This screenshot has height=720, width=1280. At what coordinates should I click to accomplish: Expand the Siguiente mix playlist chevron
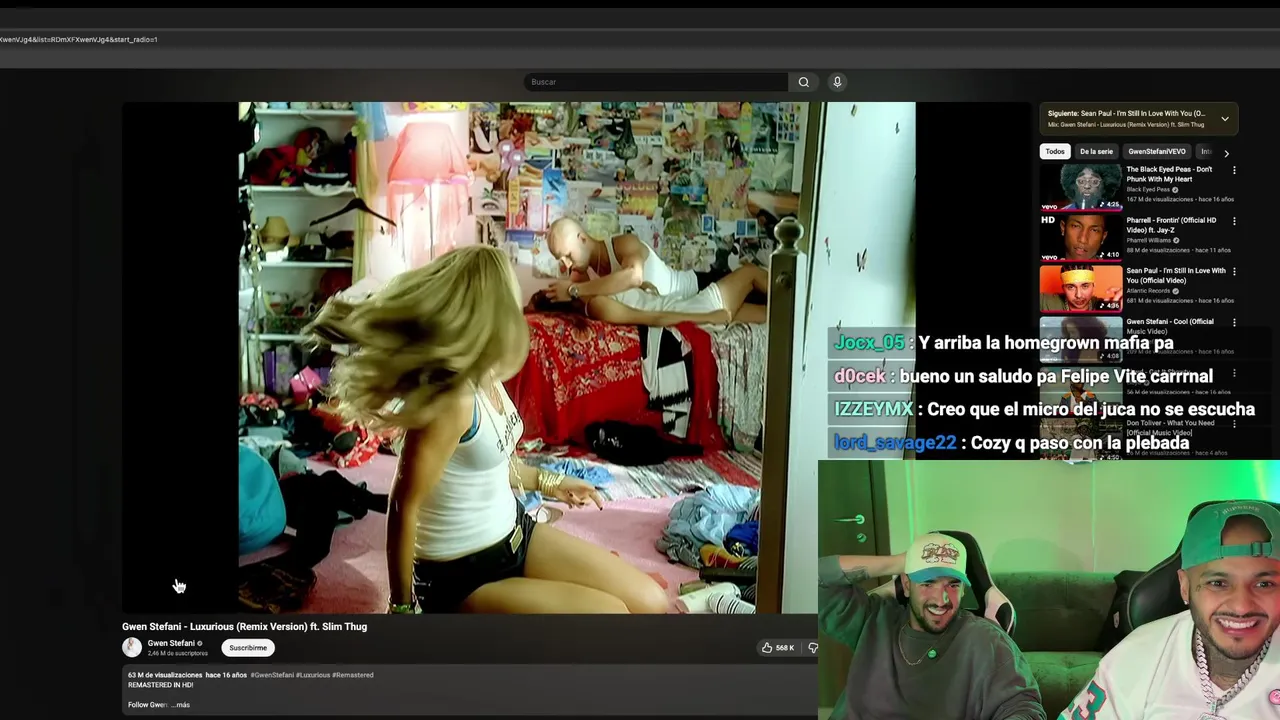(1224, 119)
